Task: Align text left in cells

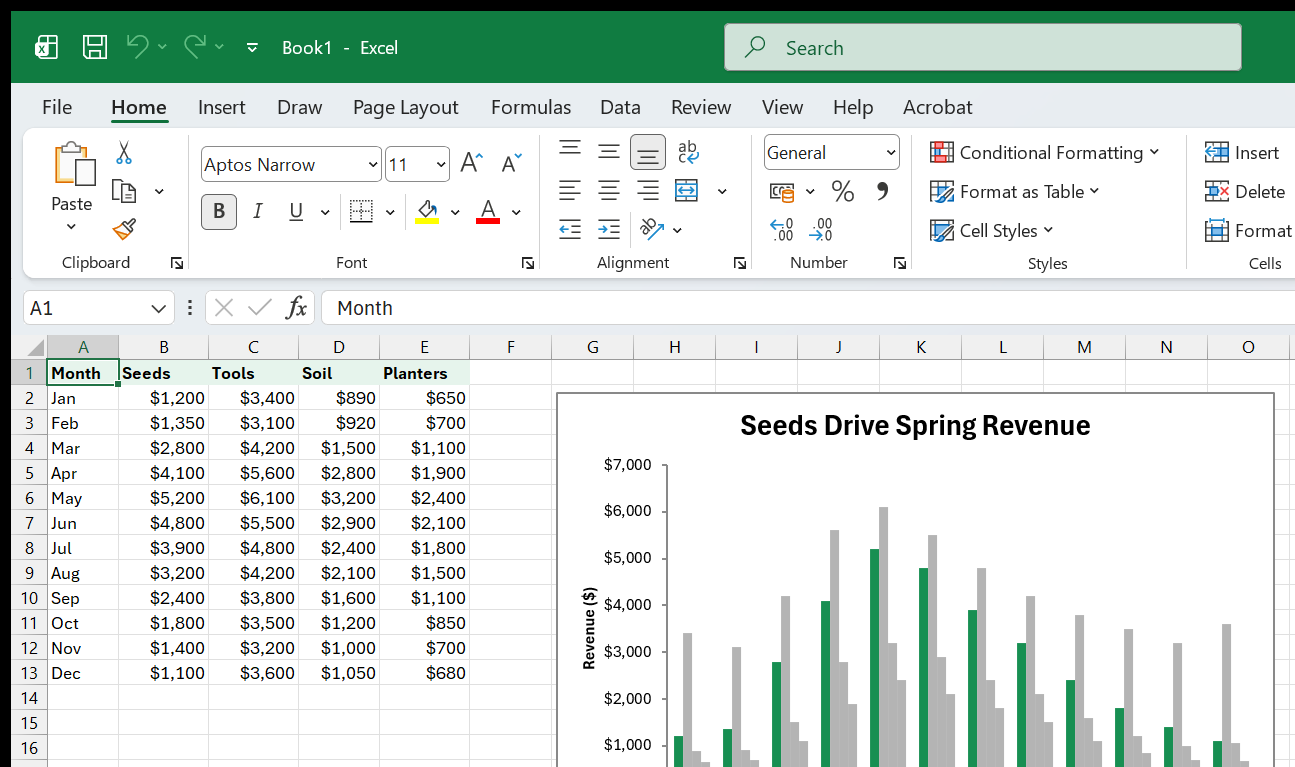Action: pos(570,190)
